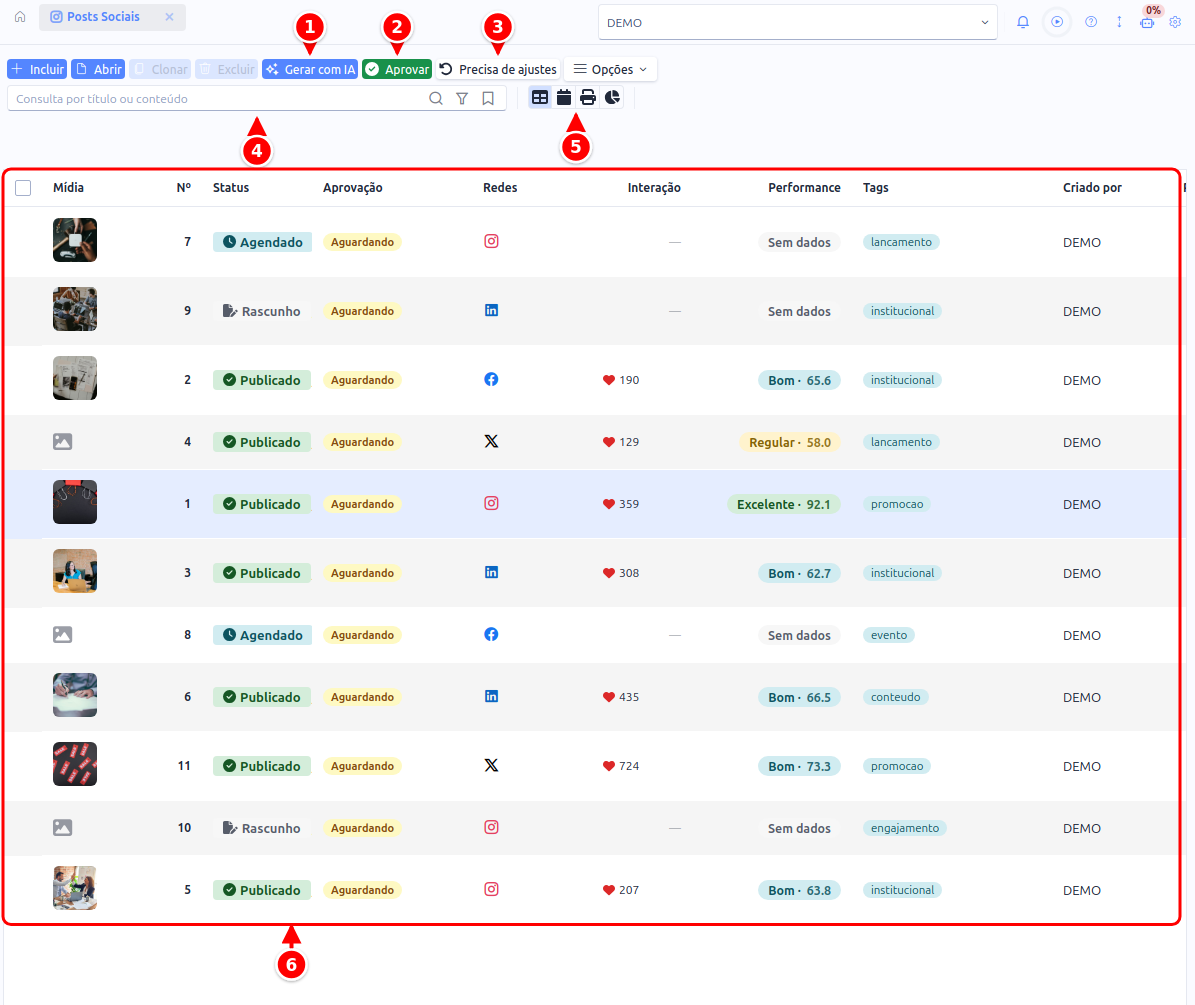Expand the DEMO company dropdown
The height and width of the screenshot is (1005, 1195).
click(797, 23)
